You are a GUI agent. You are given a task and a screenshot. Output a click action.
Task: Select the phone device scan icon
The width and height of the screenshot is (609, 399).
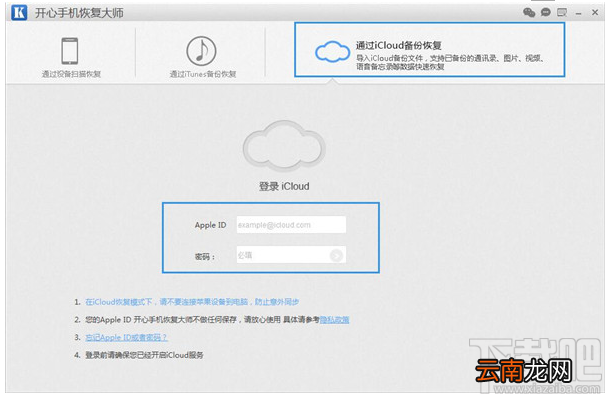(70, 51)
